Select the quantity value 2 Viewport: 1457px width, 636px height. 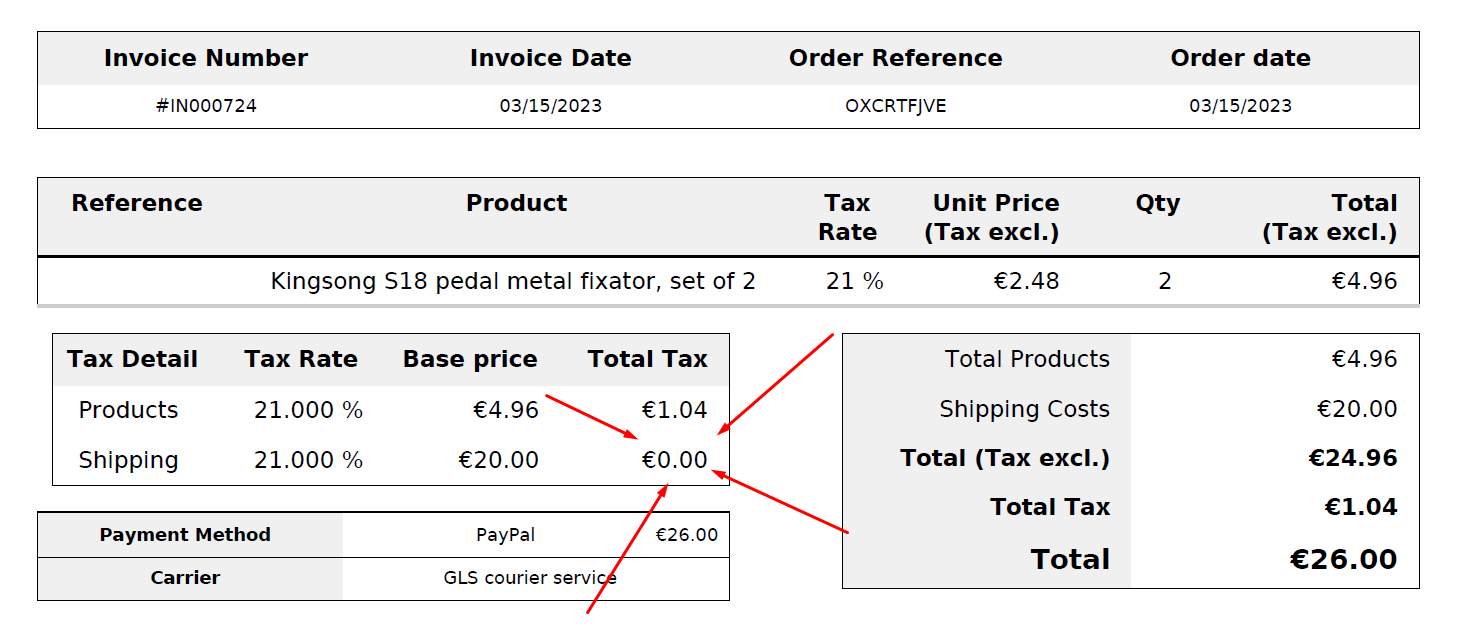tap(1165, 281)
